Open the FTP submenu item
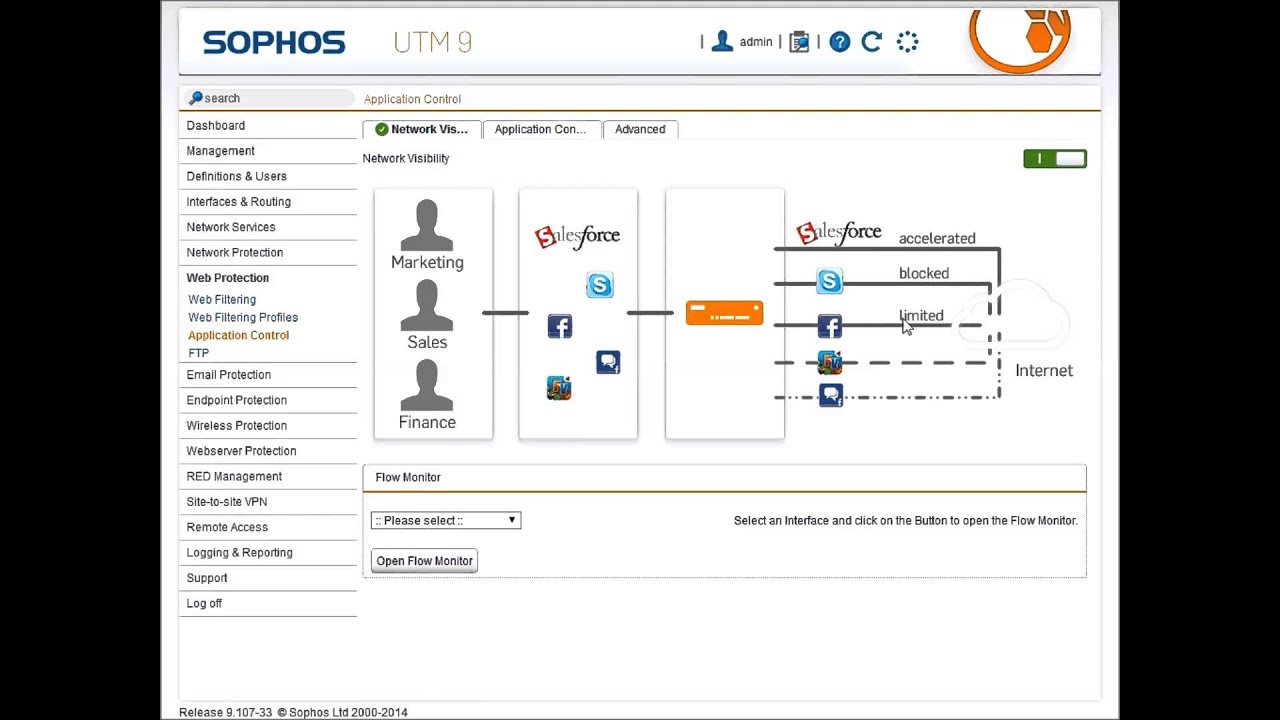 [198, 353]
